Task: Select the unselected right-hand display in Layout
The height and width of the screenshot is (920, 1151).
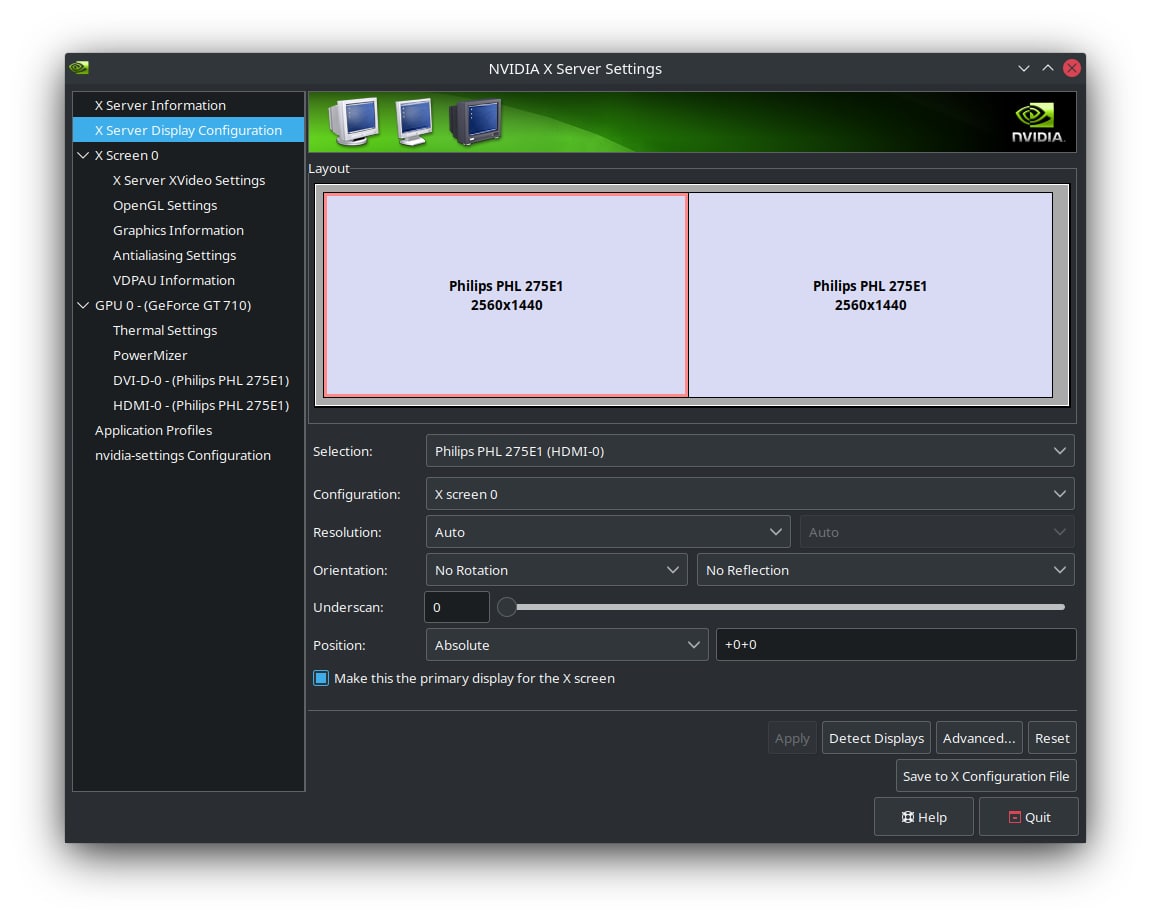Action: (x=871, y=294)
